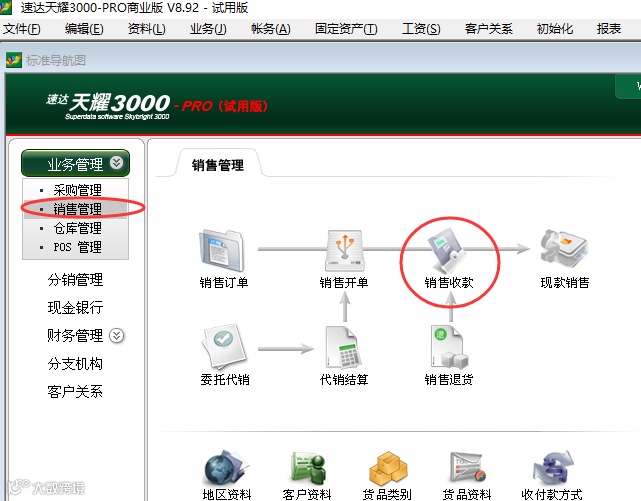Expand the 财务管理 chevron
Screen dimensions: 641x501
point(117,335)
